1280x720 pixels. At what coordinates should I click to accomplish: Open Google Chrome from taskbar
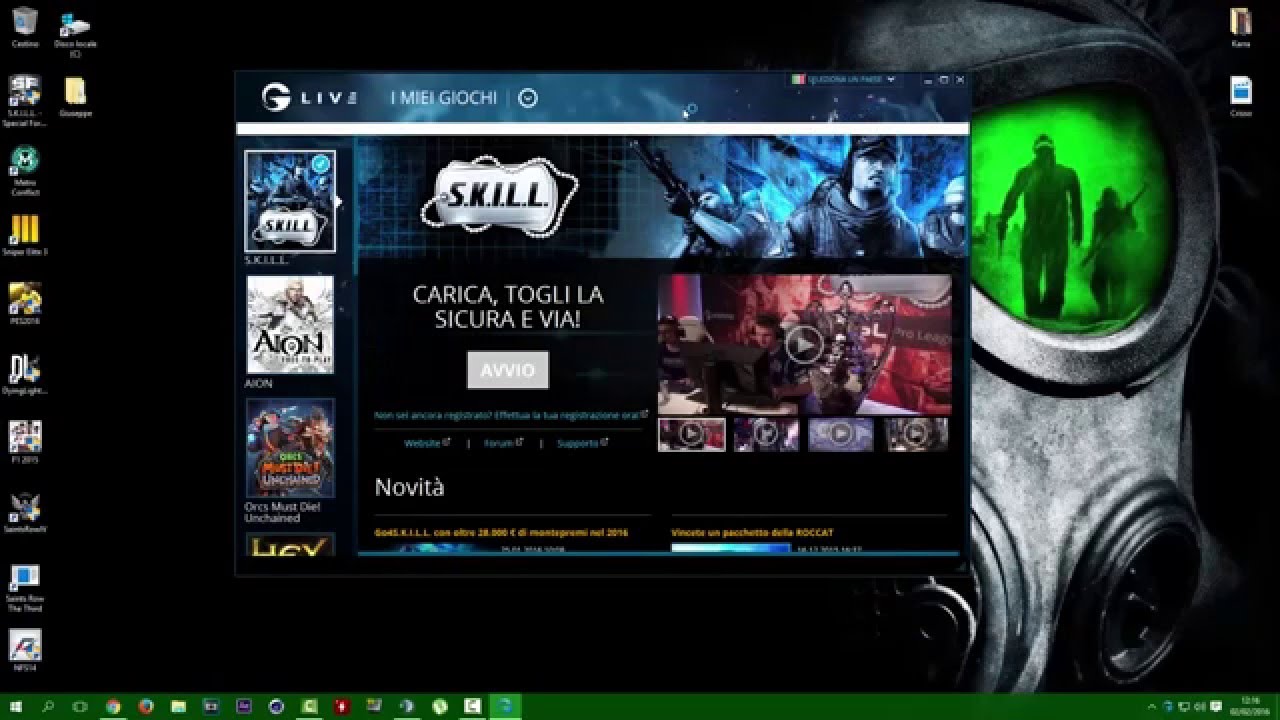[113, 706]
